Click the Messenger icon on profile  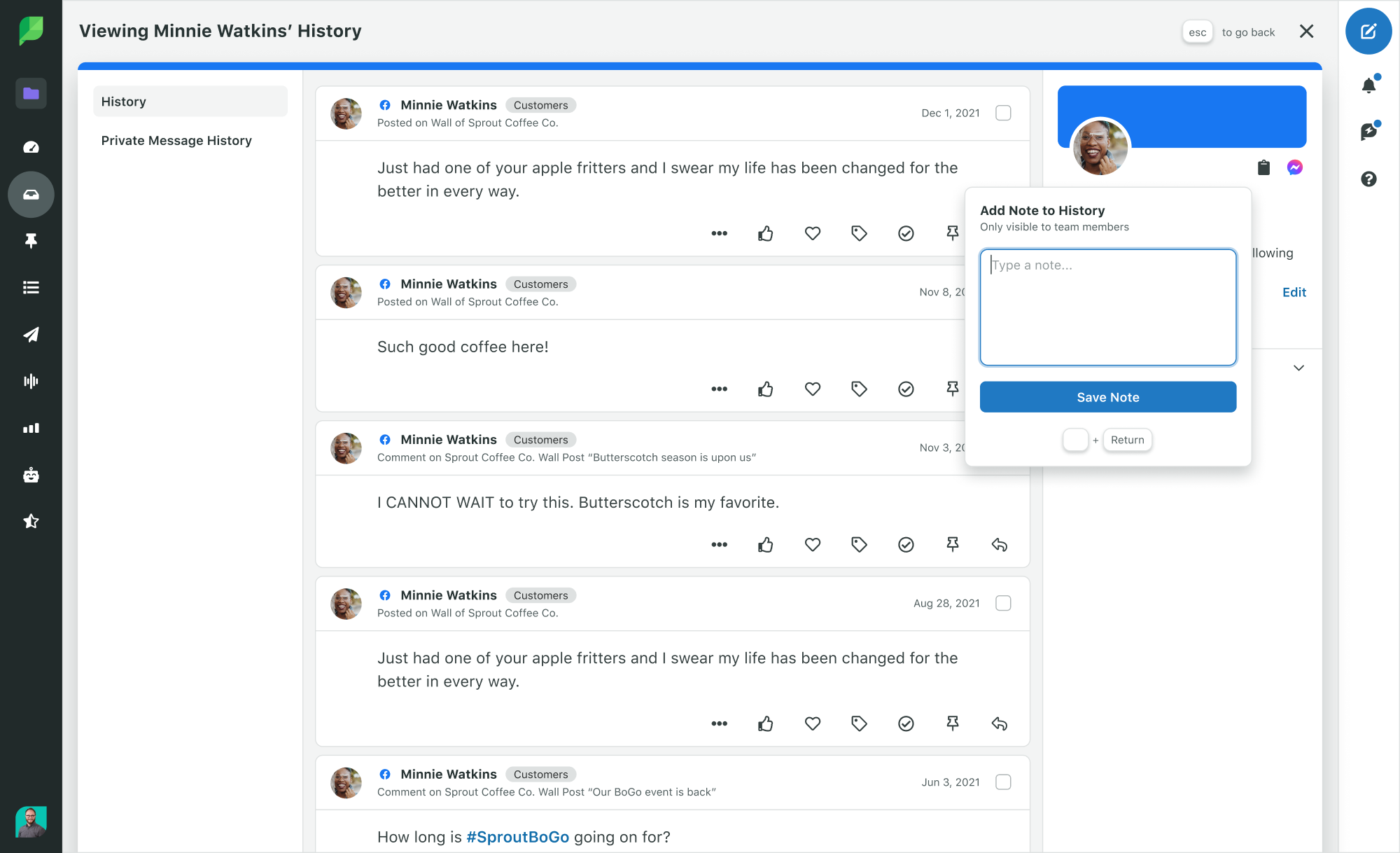click(x=1295, y=167)
